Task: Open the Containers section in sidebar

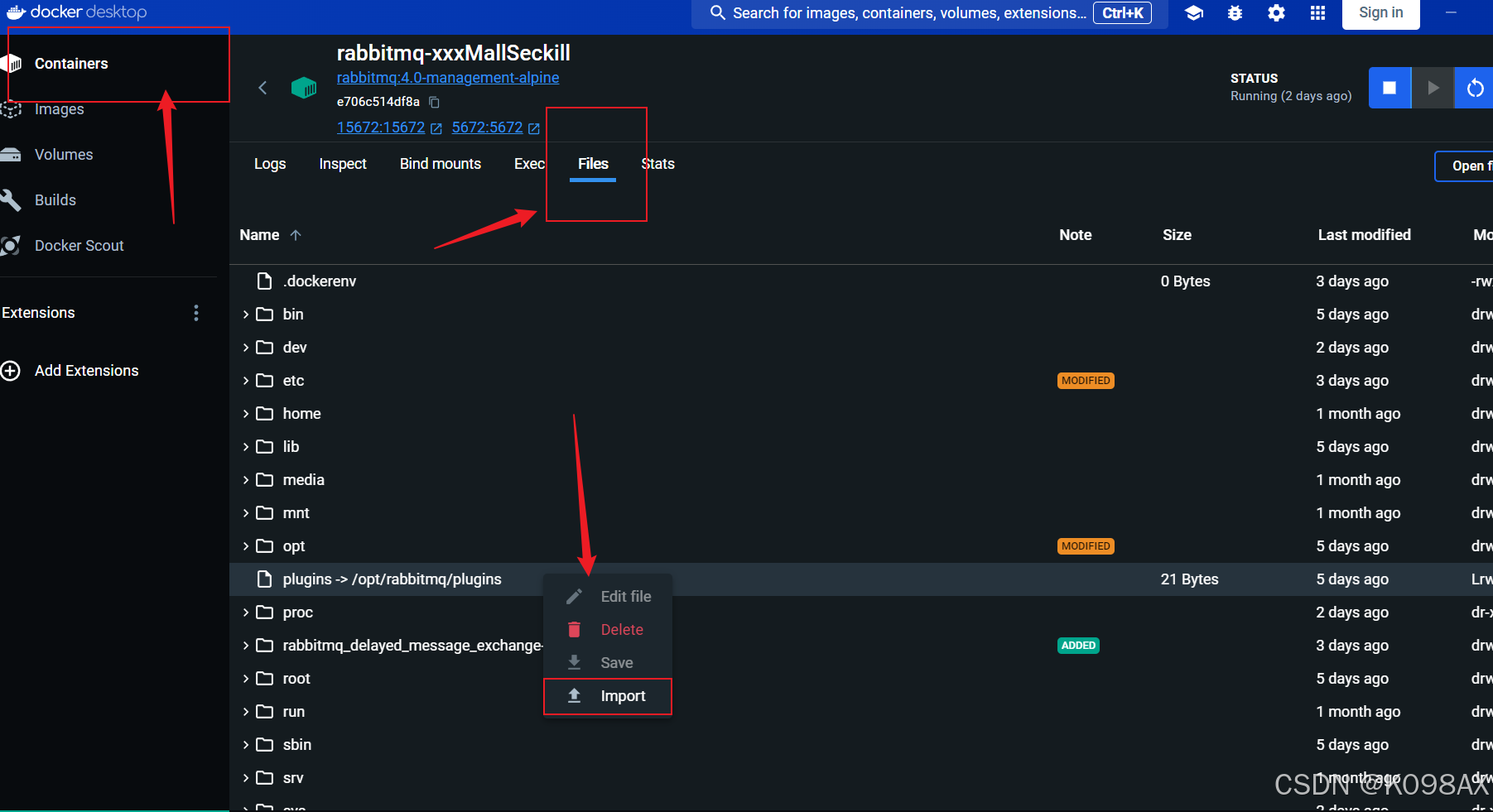Action: [x=70, y=63]
